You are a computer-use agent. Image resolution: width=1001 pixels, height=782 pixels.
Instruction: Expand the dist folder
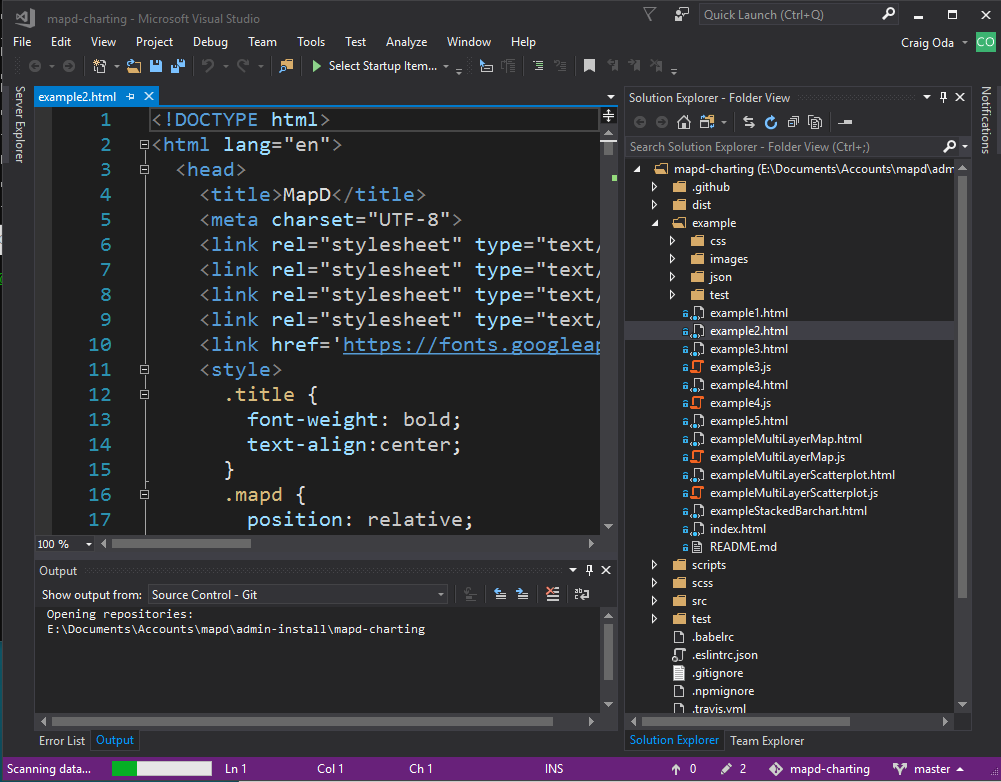point(654,205)
